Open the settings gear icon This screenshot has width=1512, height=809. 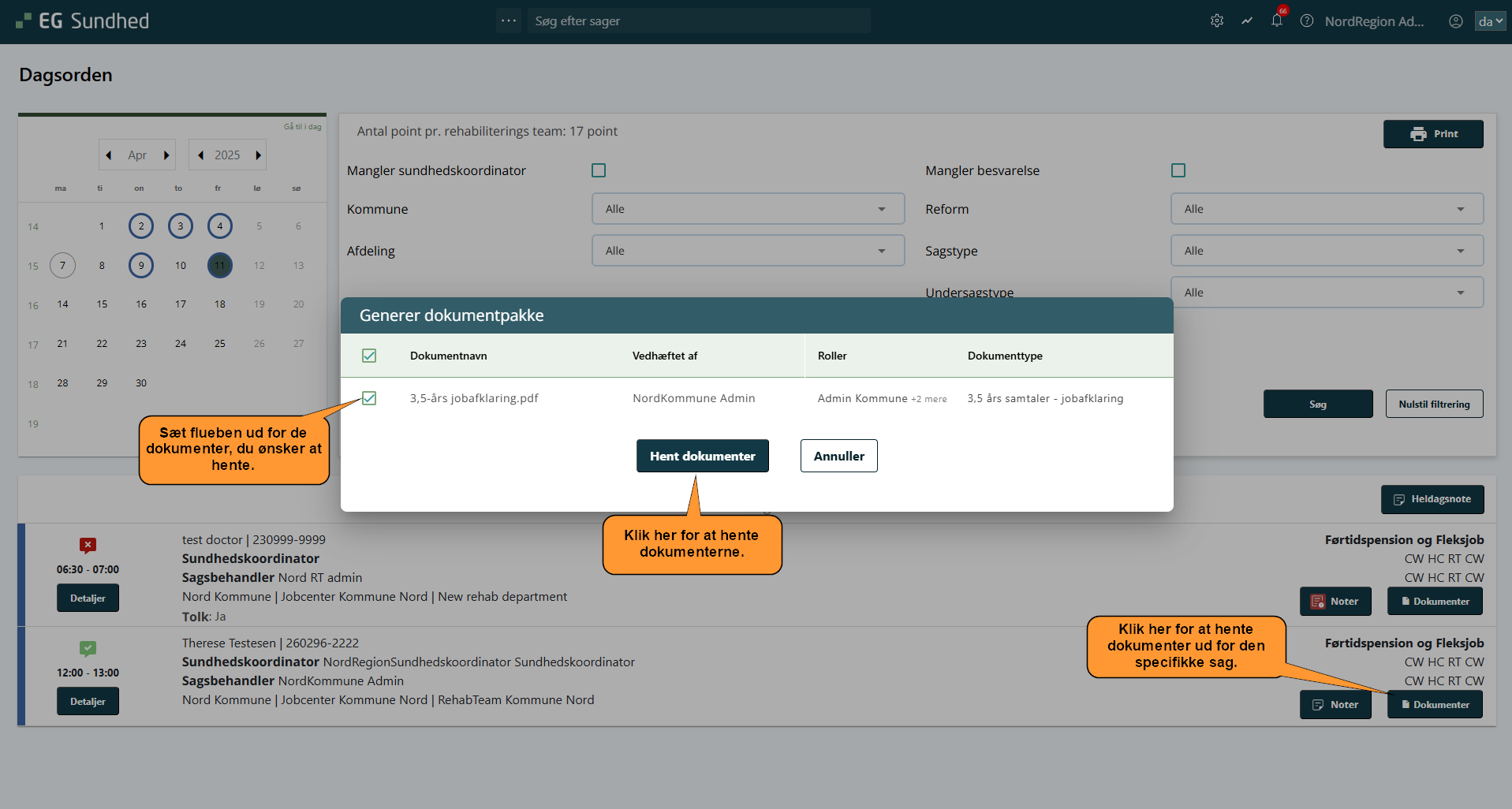(1217, 21)
